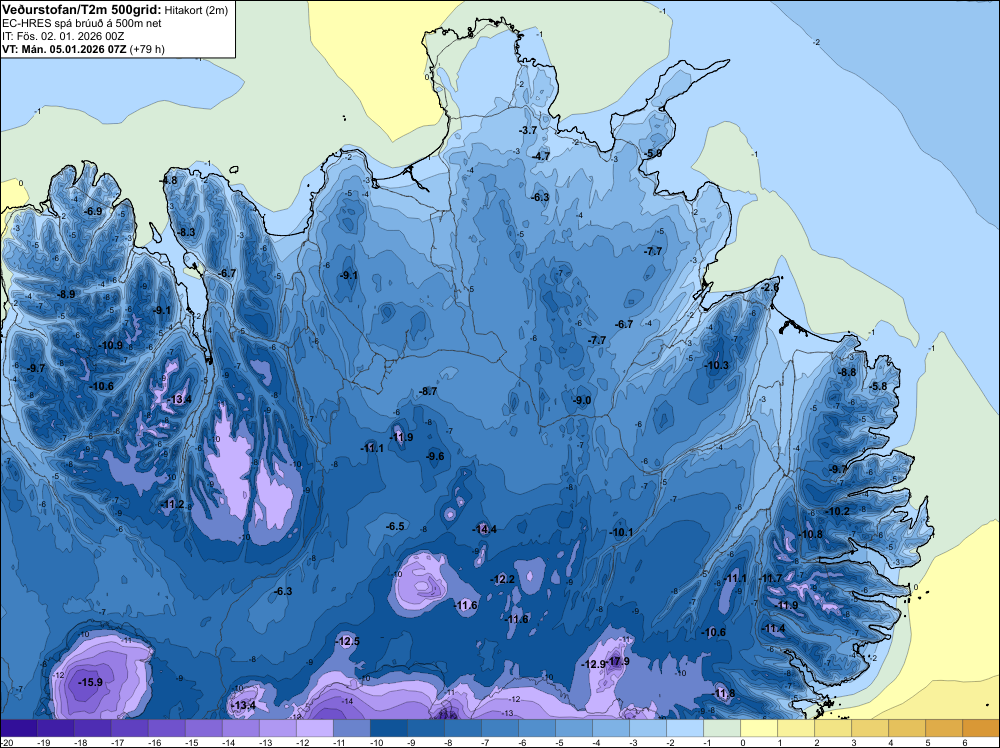Viewport: 1000px width, 748px height.
Task: Click the -10.3 temperature value on the map
Action: coord(716,365)
